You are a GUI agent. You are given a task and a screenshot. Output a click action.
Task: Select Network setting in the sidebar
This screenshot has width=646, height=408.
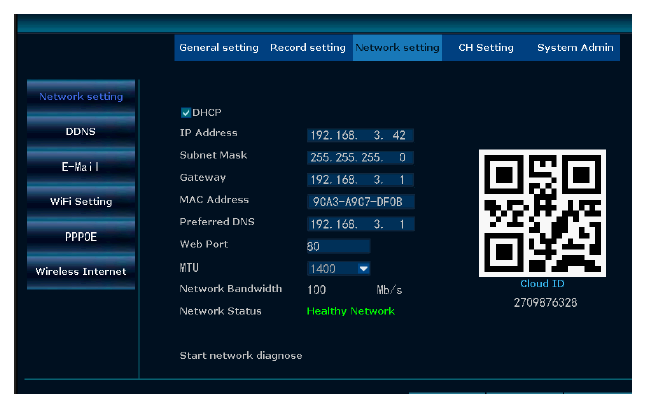pos(81,96)
